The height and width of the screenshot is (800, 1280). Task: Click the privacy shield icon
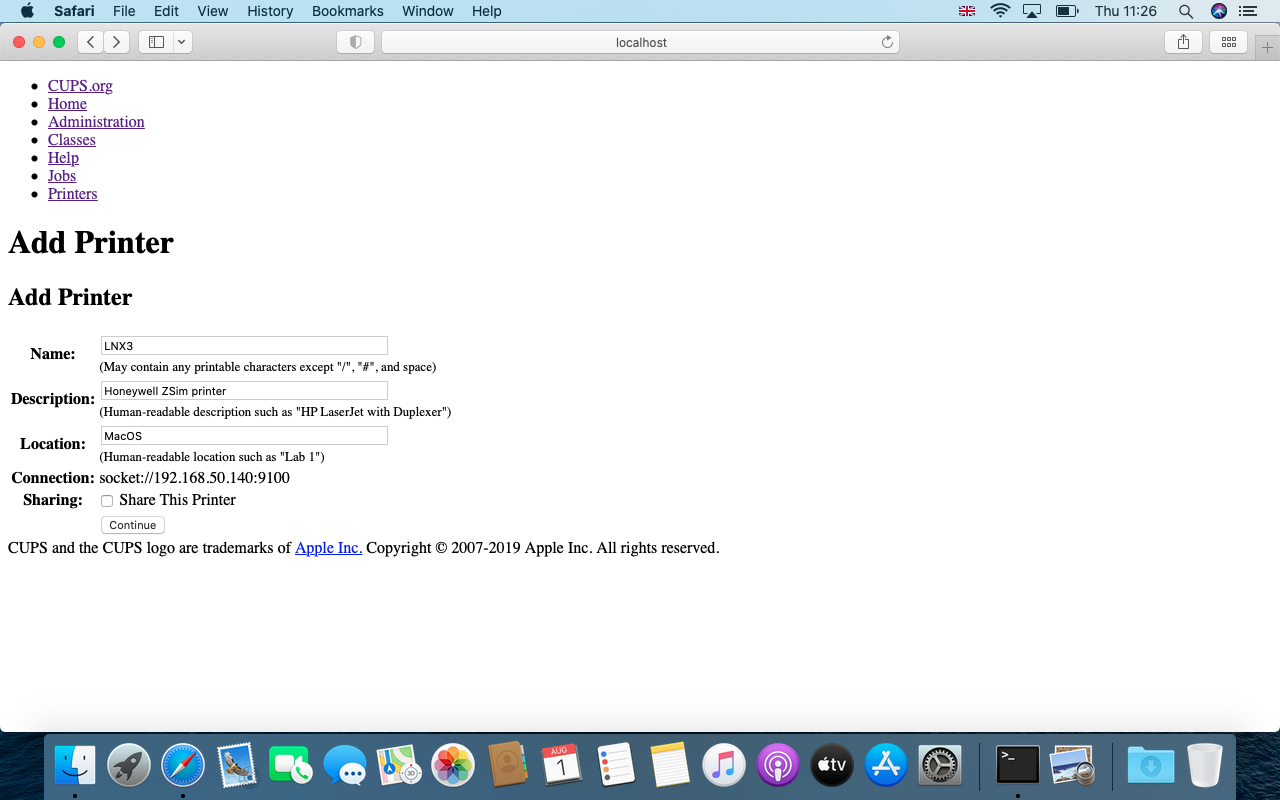point(355,42)
